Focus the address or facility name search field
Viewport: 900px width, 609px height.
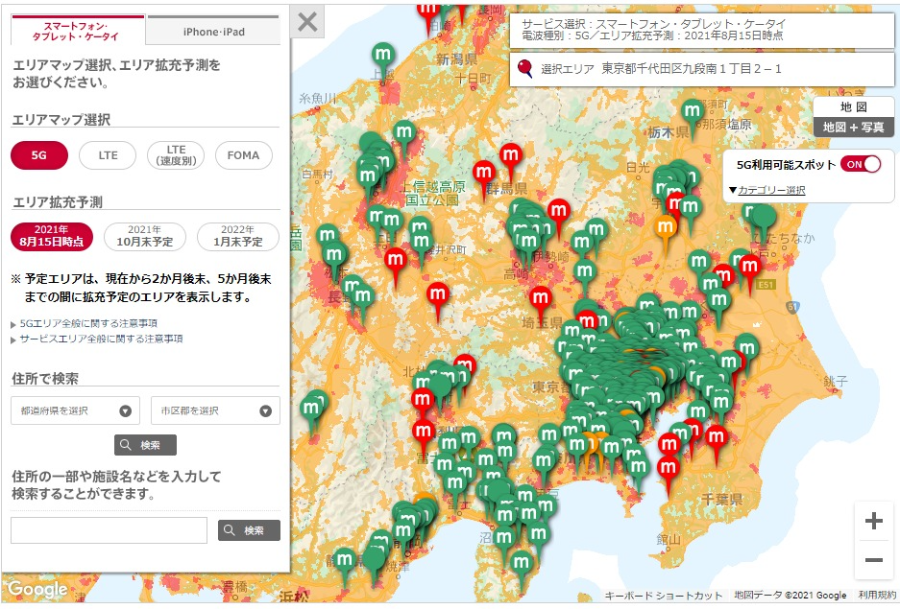pyautogui.click(x=109, y=530)
